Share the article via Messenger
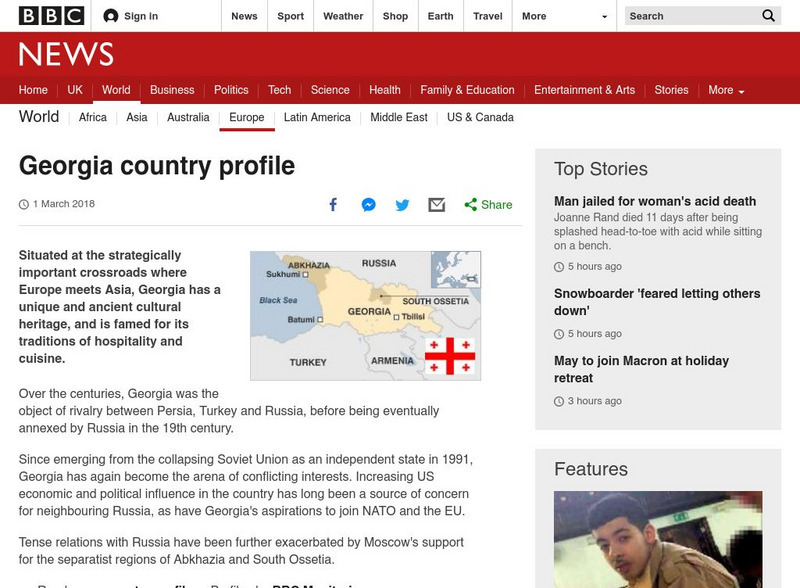 pos(368,204)
